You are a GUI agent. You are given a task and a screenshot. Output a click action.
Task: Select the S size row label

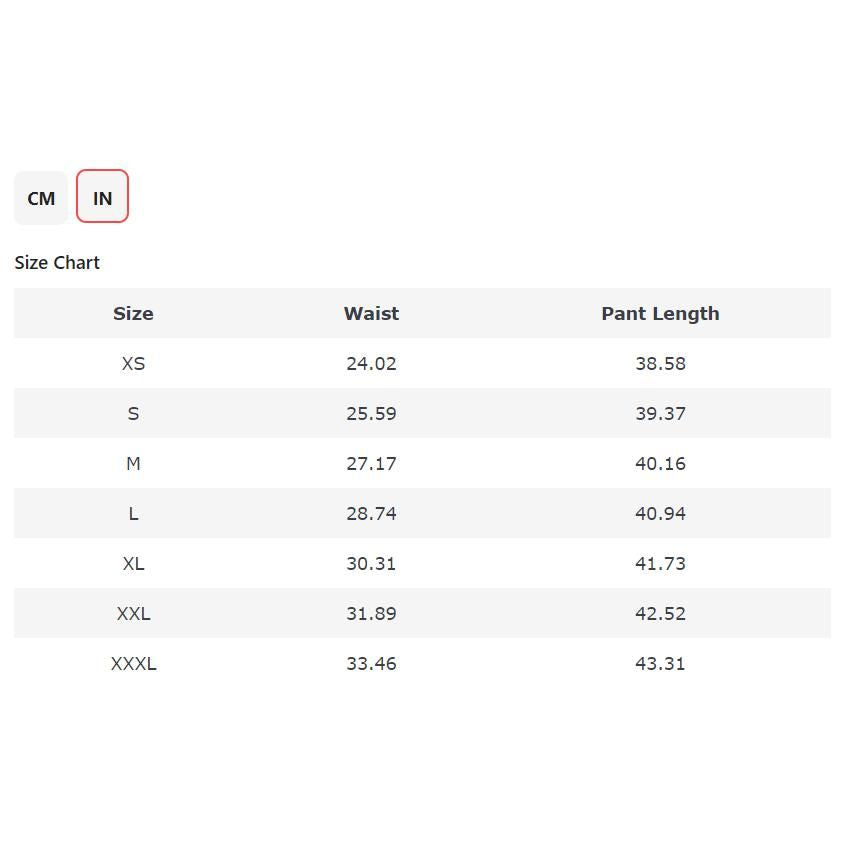pyautogui.click(x=133, y=414)
